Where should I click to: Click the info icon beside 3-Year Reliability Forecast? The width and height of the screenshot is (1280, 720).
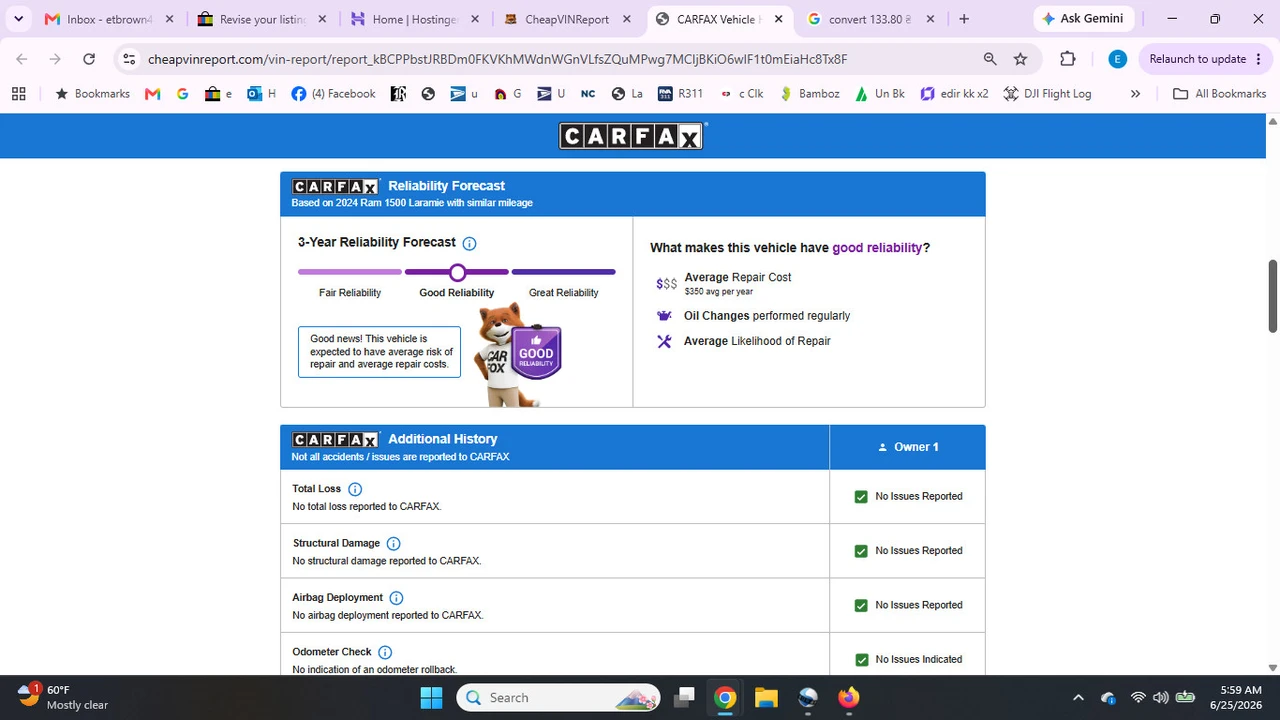pos(470,243)
